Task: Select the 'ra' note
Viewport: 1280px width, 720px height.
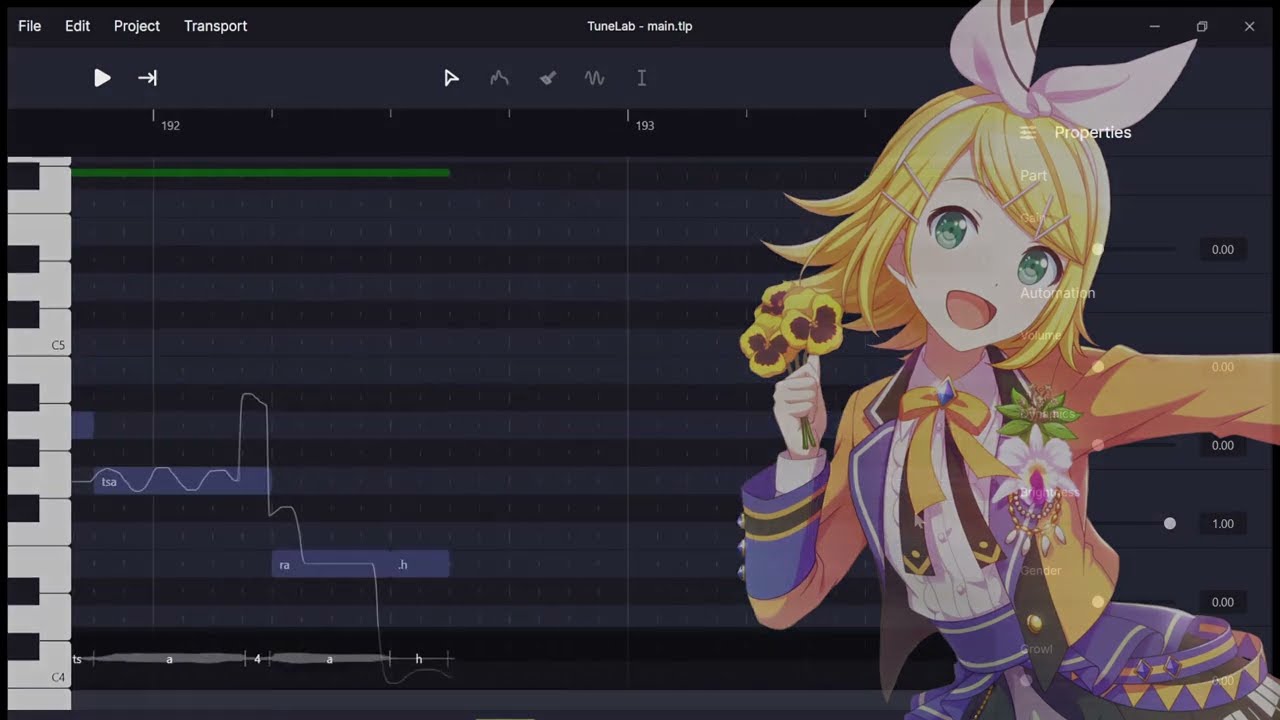Action: click(330, 565)
